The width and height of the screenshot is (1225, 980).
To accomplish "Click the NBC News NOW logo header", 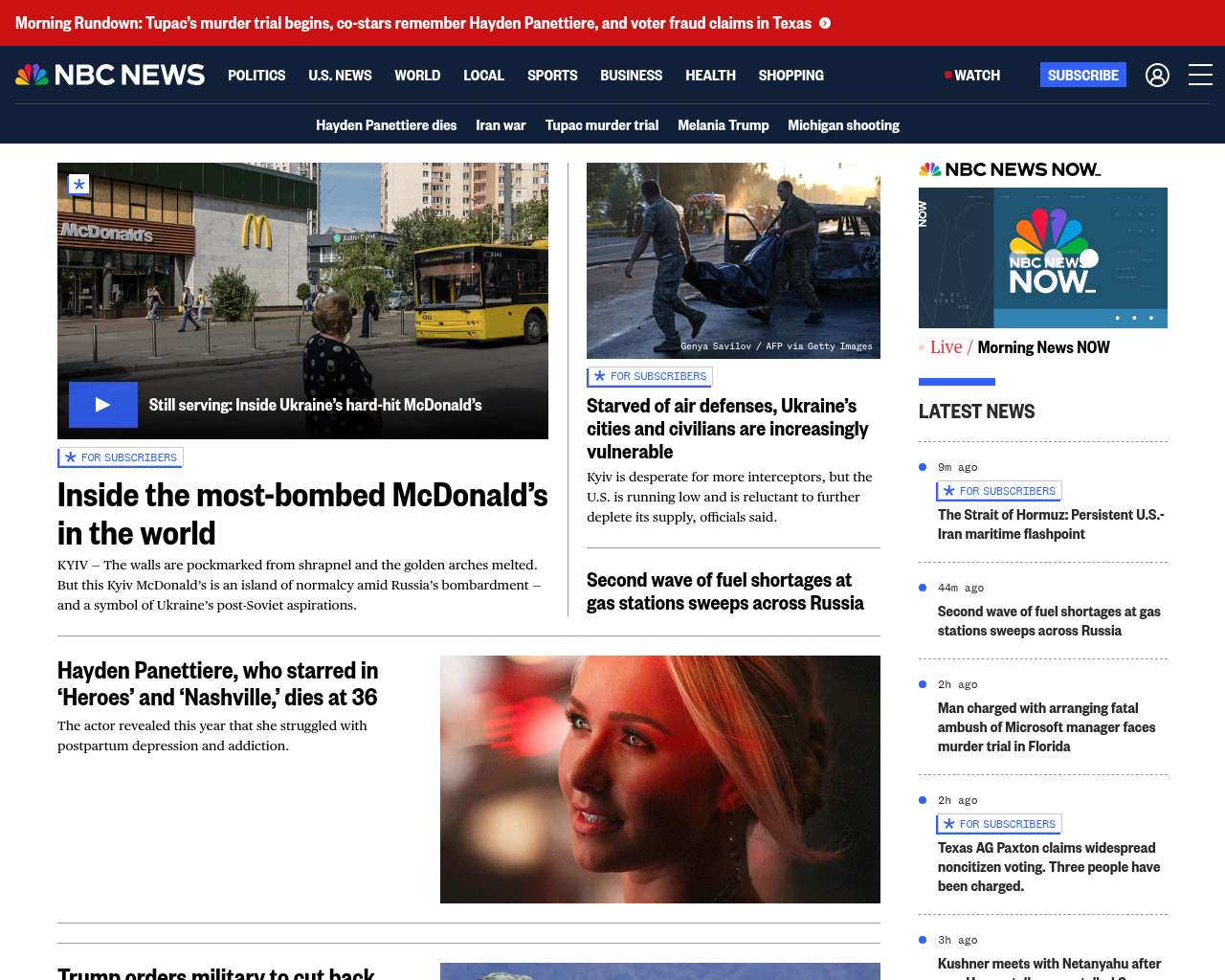I will click(x=1010, y=169).
